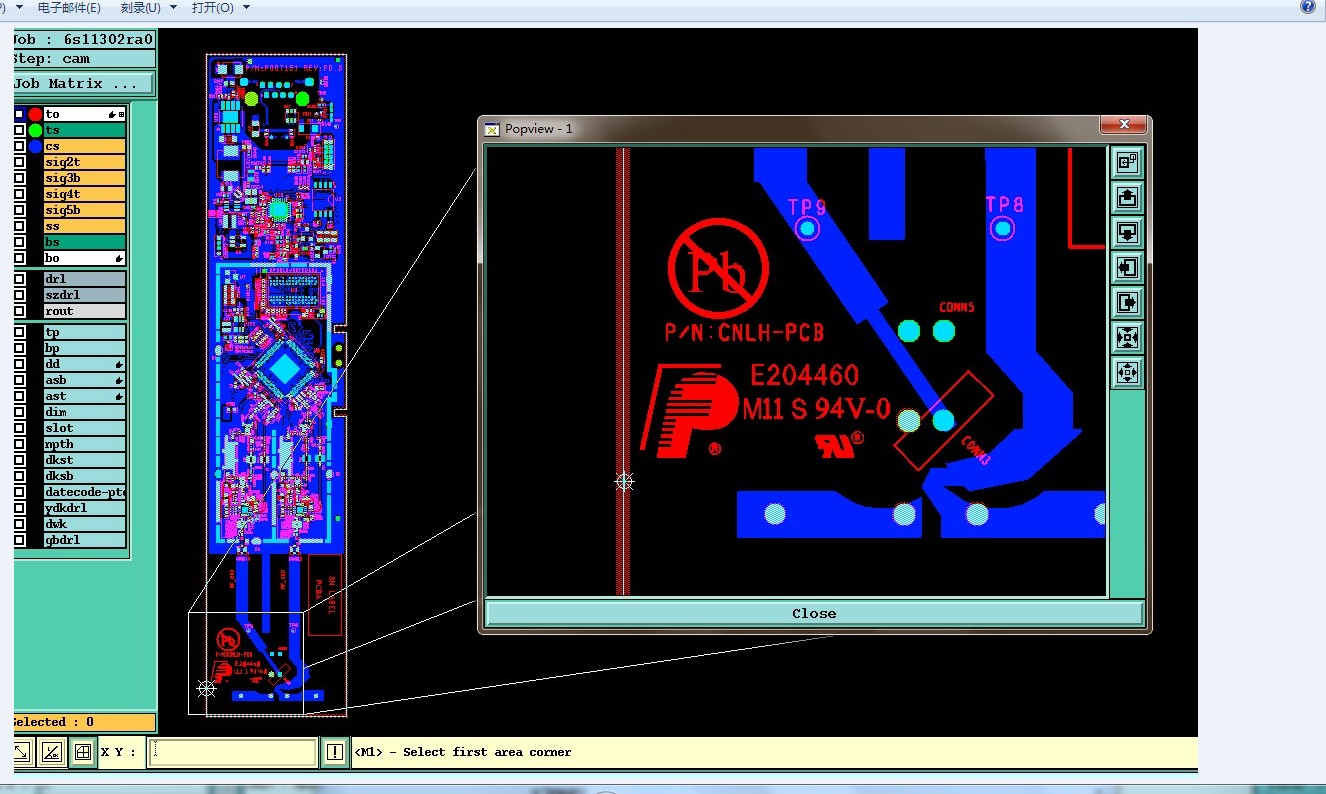Click the Popview pan down arrow icon

pyautogui.click(x=1127, y=233)
